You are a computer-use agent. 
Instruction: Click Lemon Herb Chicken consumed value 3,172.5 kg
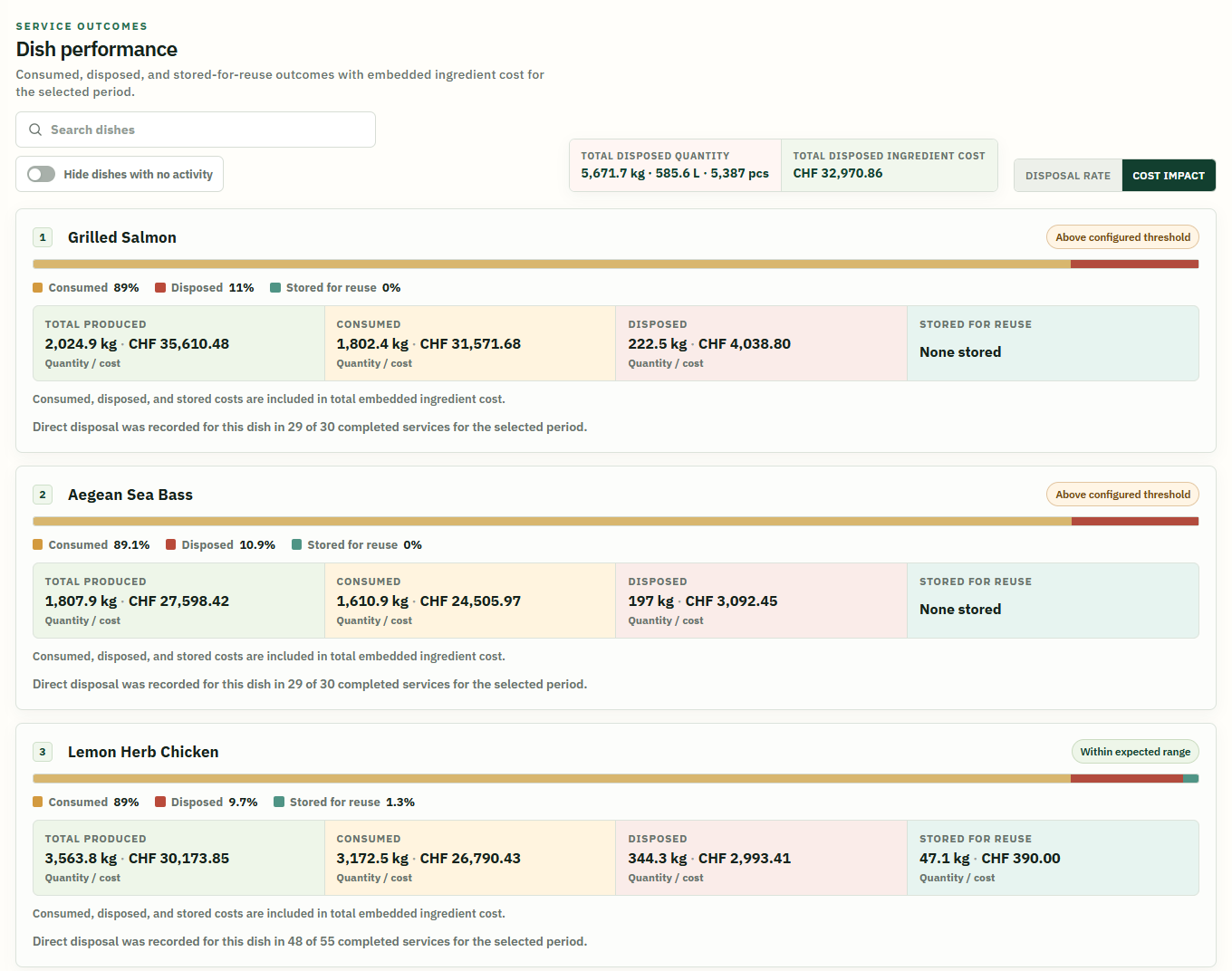point(372,859)
